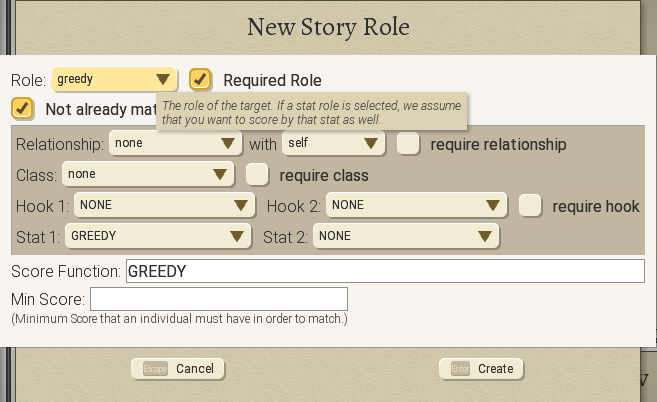Open the Role dropdown showing greedy
The image size is (657, 402).
[114, 79]
